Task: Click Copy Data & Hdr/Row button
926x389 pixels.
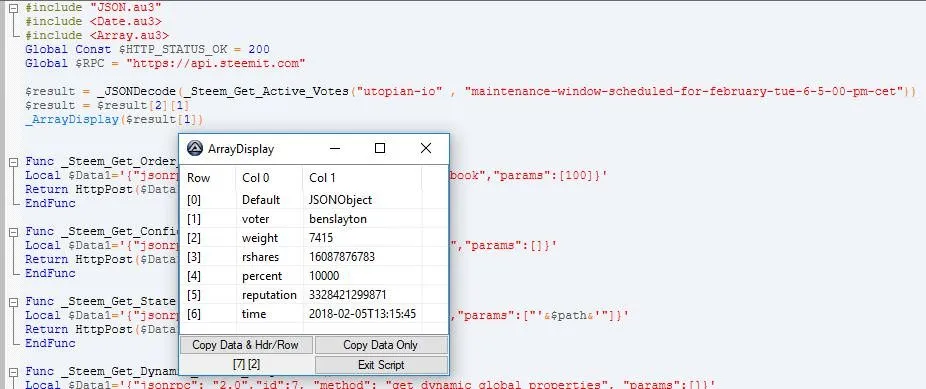Action: coord(246,345)
